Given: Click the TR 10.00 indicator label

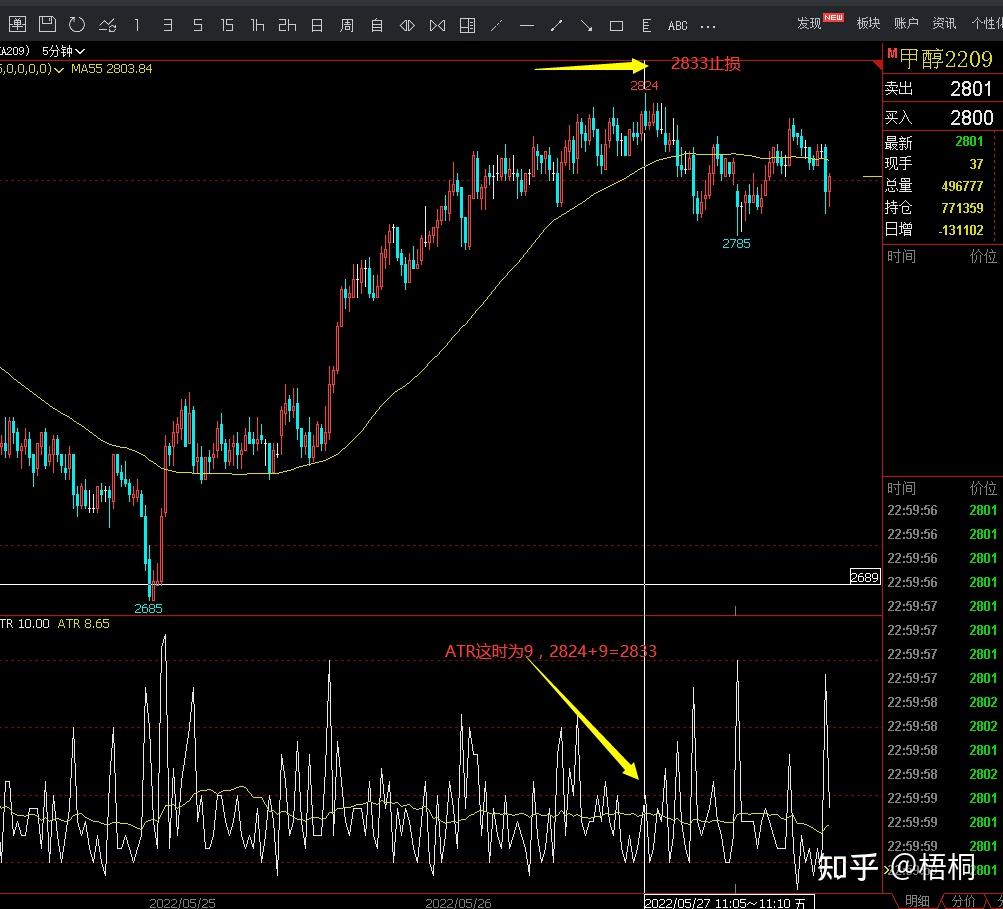Looking at the screenshot, I should [25, 624].
